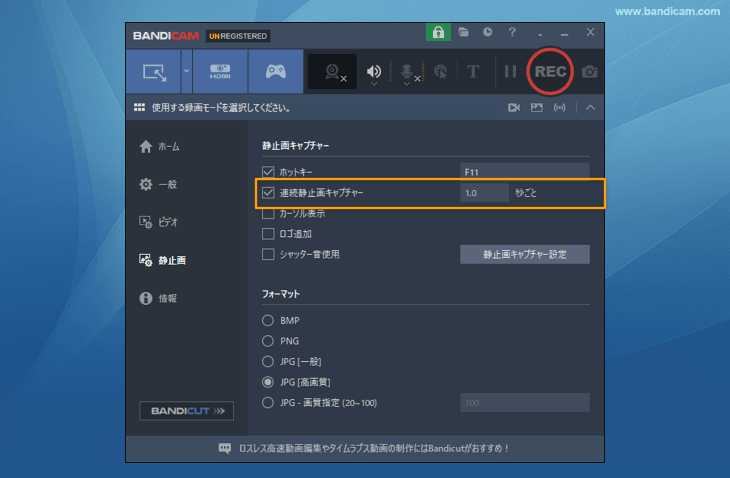Click the BANDICUT button

[x=186, y=411]
